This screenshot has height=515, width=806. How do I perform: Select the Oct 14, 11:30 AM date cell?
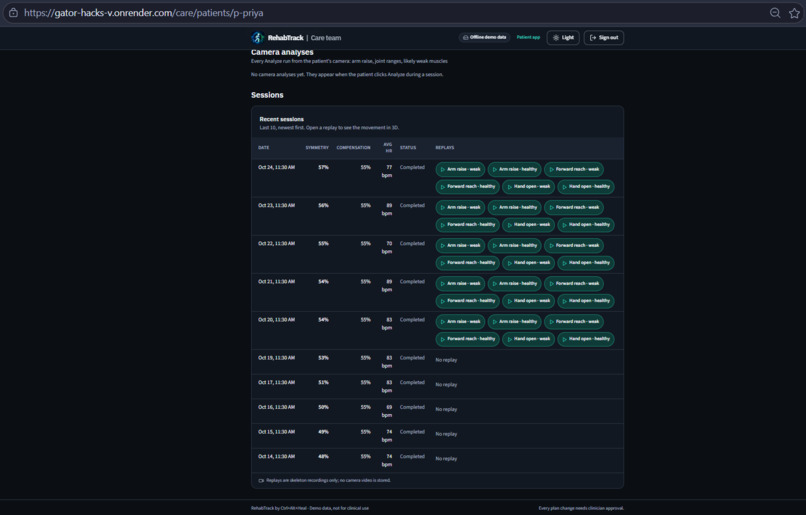pyautogui.click(x=277, y=456)
